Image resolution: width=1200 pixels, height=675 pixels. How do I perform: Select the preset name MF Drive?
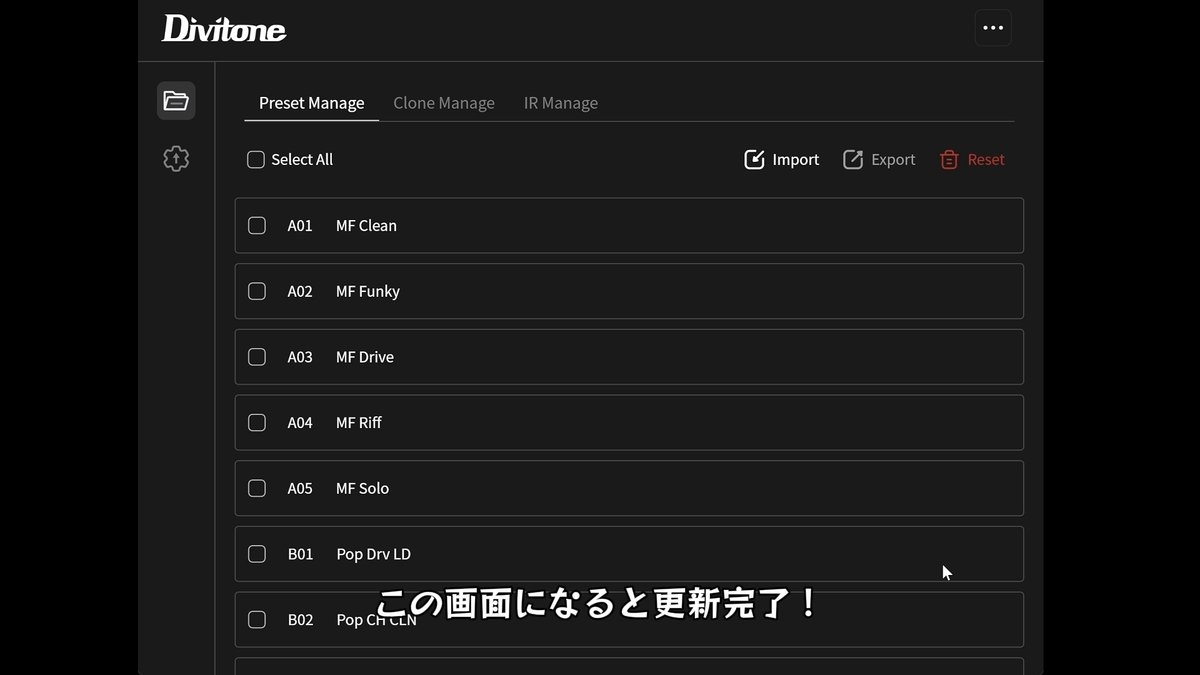[x=365, y=356]
